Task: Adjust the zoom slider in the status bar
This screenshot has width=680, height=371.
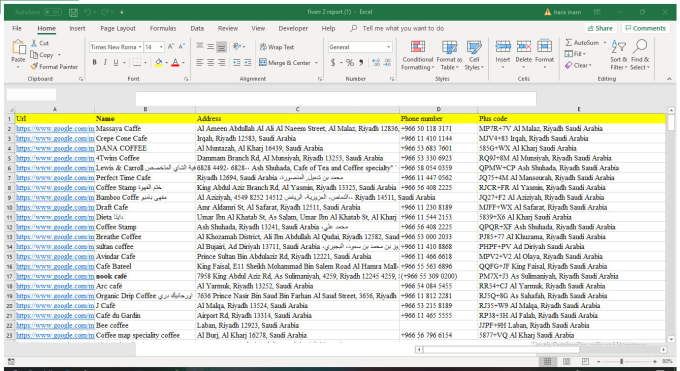Action: (621, 361)
